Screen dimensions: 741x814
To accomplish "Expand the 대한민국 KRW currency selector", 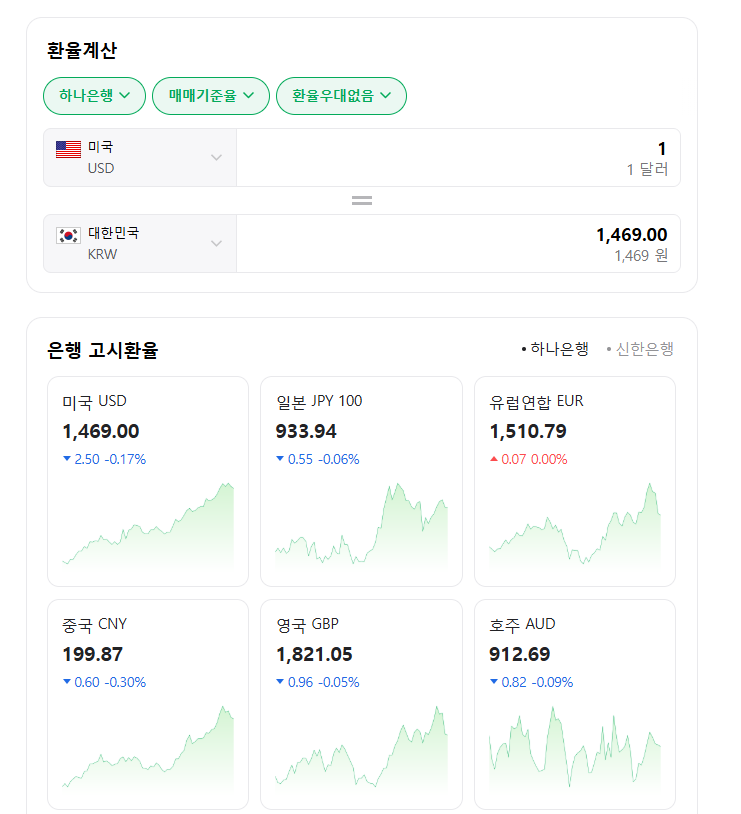I will coord(140,243).
